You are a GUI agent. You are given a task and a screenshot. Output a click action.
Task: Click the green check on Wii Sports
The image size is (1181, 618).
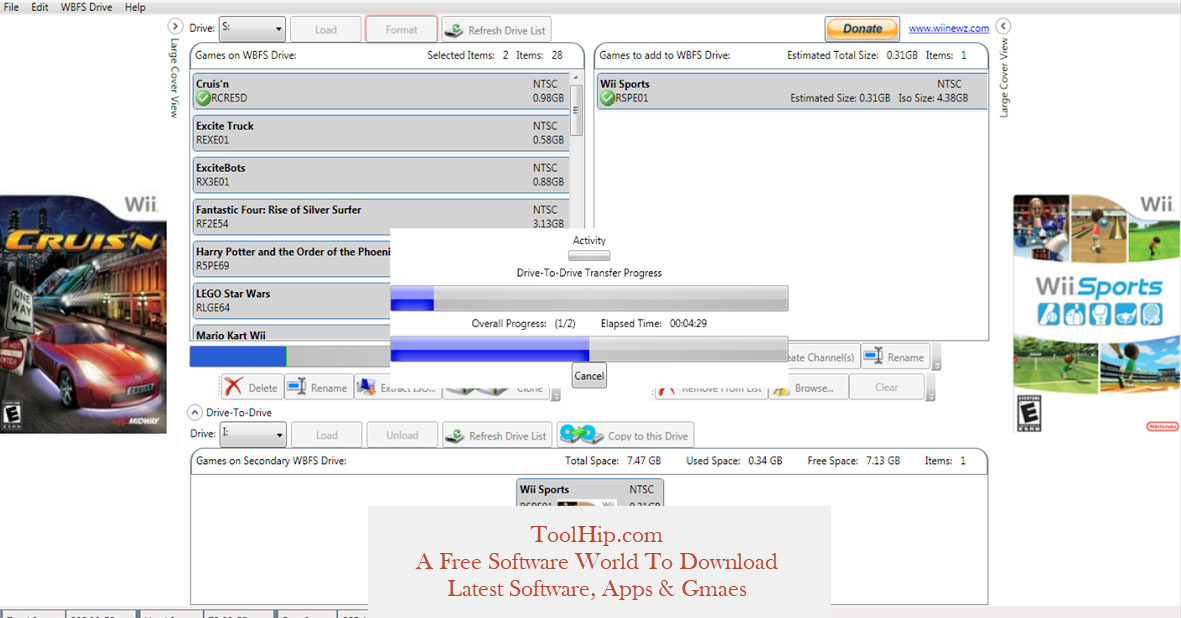(607, 98)
